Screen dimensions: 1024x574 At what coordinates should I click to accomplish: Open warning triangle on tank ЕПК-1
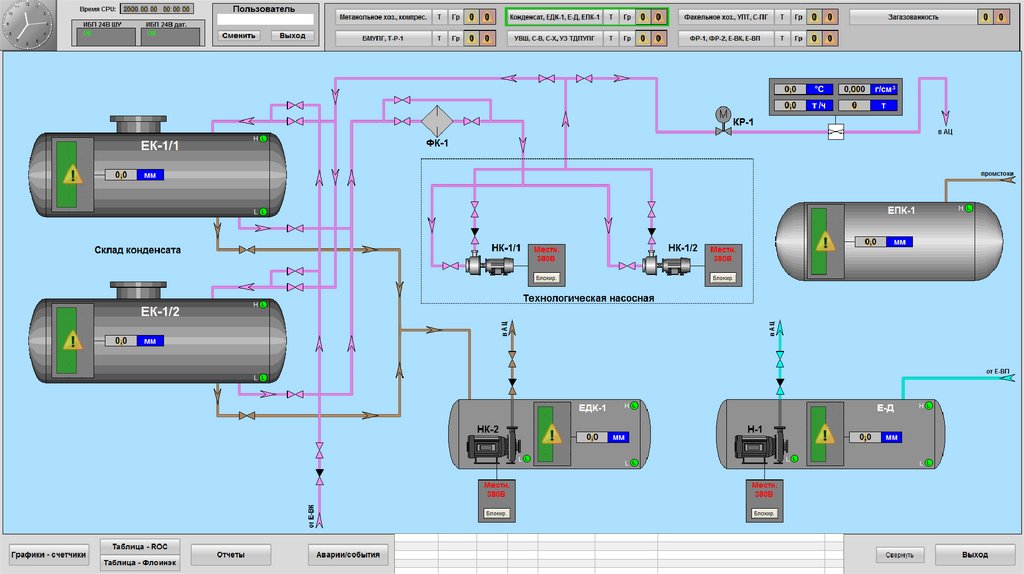(825, 241)
